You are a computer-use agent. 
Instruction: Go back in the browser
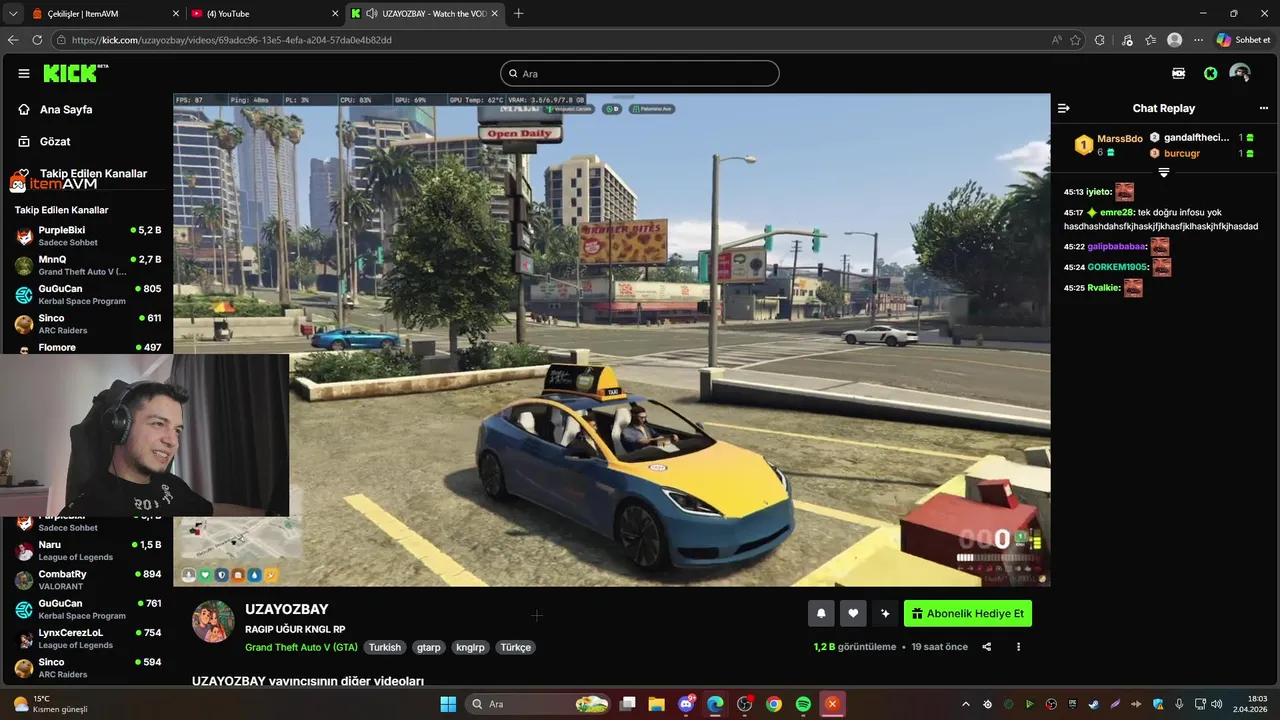point(13,40)
